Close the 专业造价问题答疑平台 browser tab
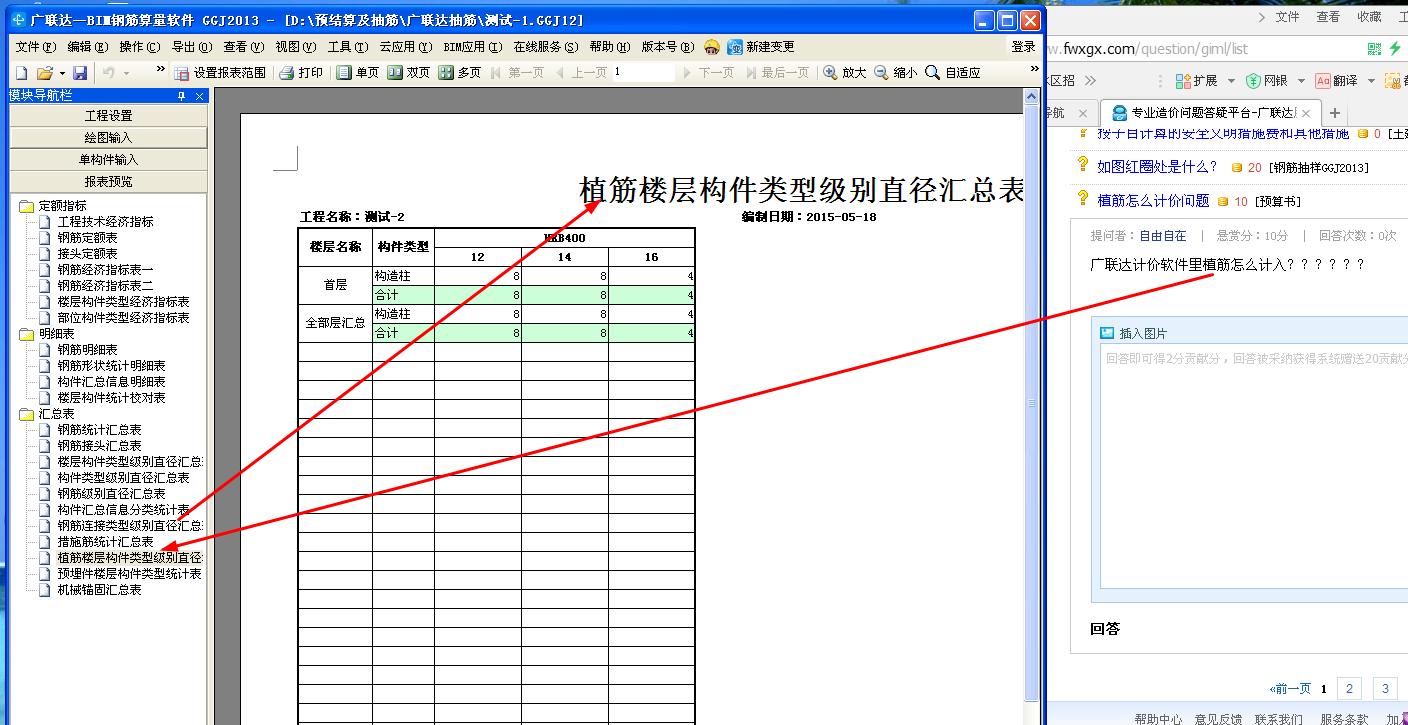The height and width of the screenshot is (725, 1408). click(x=1306, y=113)
